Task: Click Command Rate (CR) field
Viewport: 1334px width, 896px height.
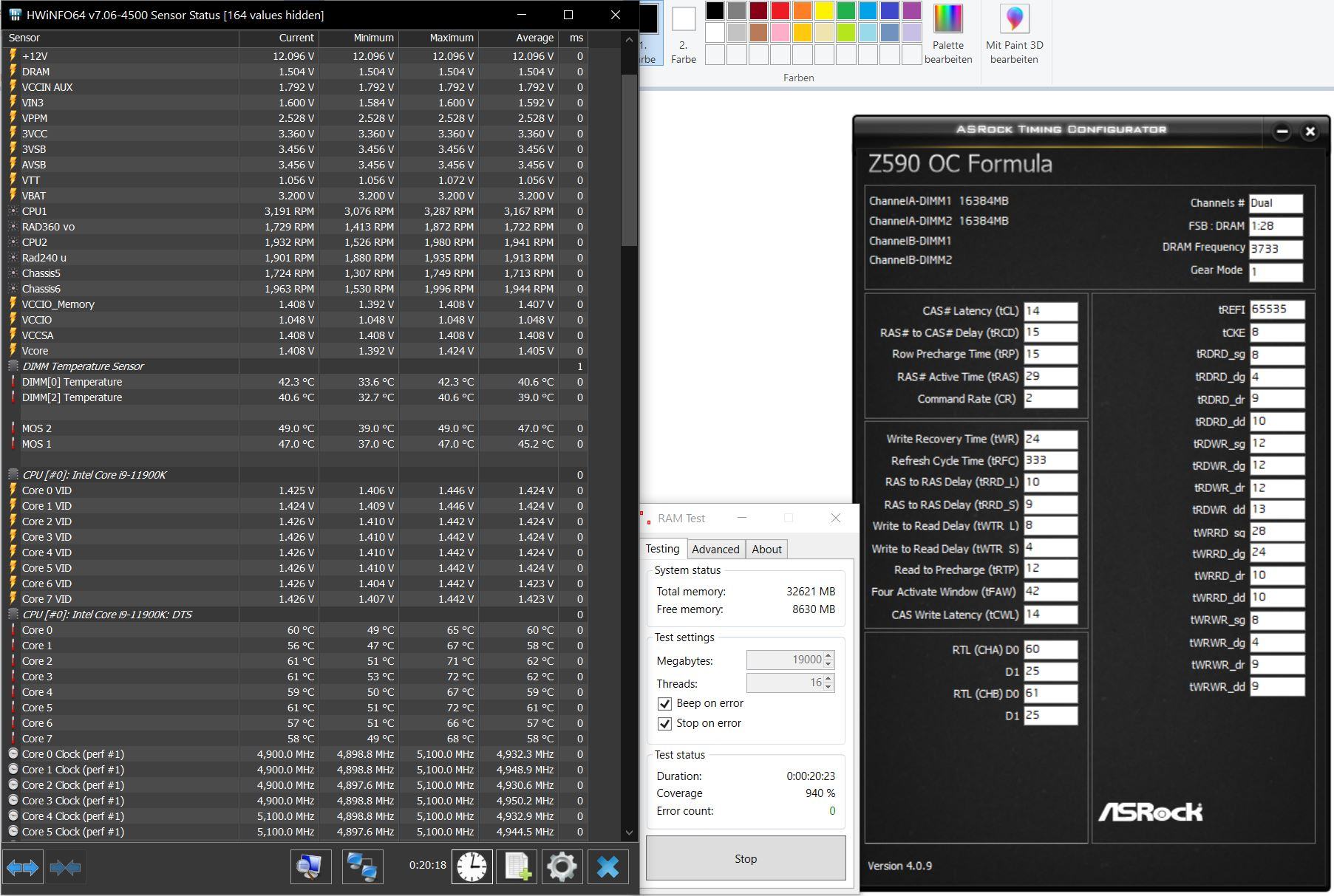Action: tap(1050, 398)
